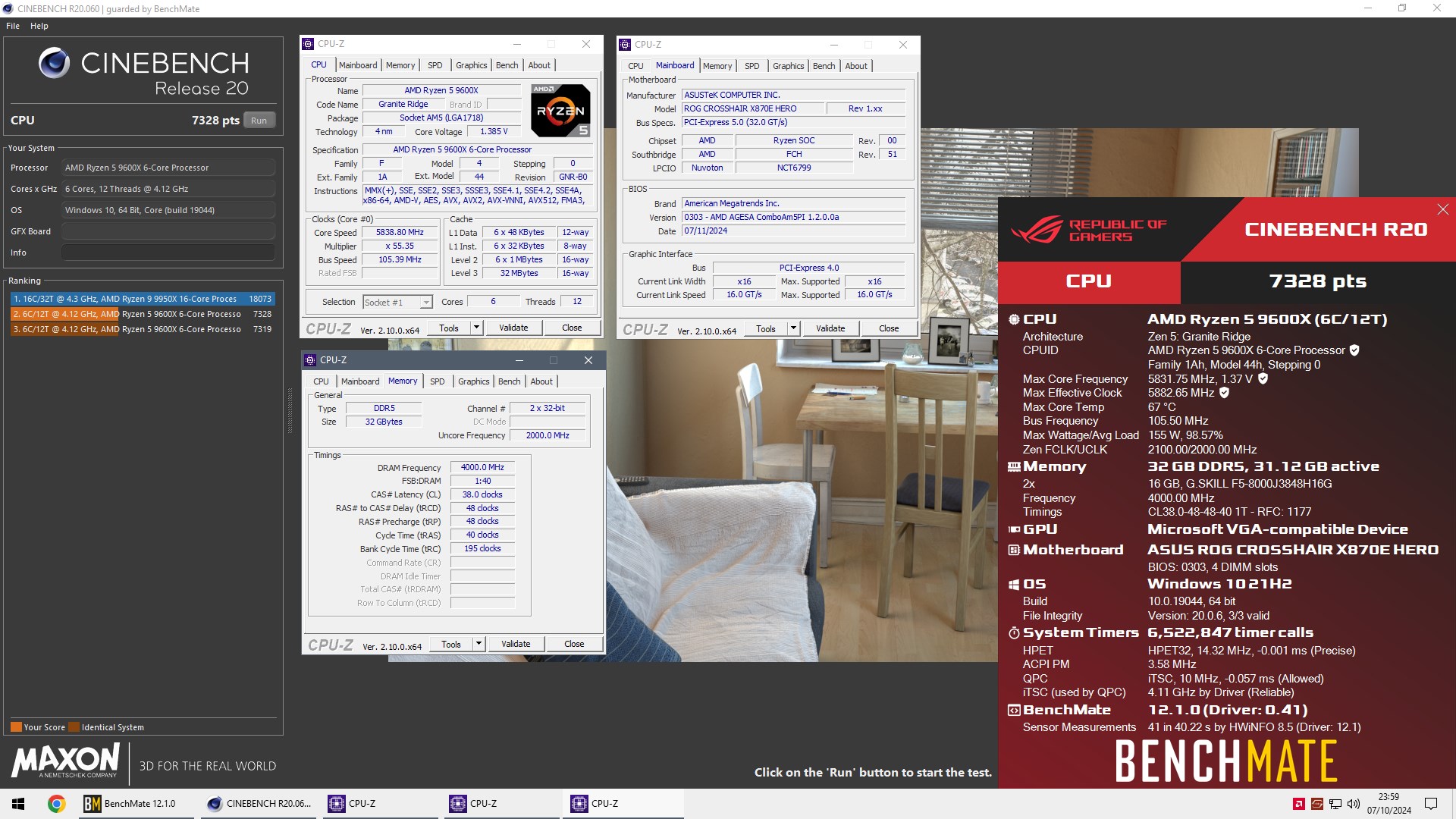1456x819 pixels.
Task: Click the Republic of Gamers logo
Action: pos(1088,229)
